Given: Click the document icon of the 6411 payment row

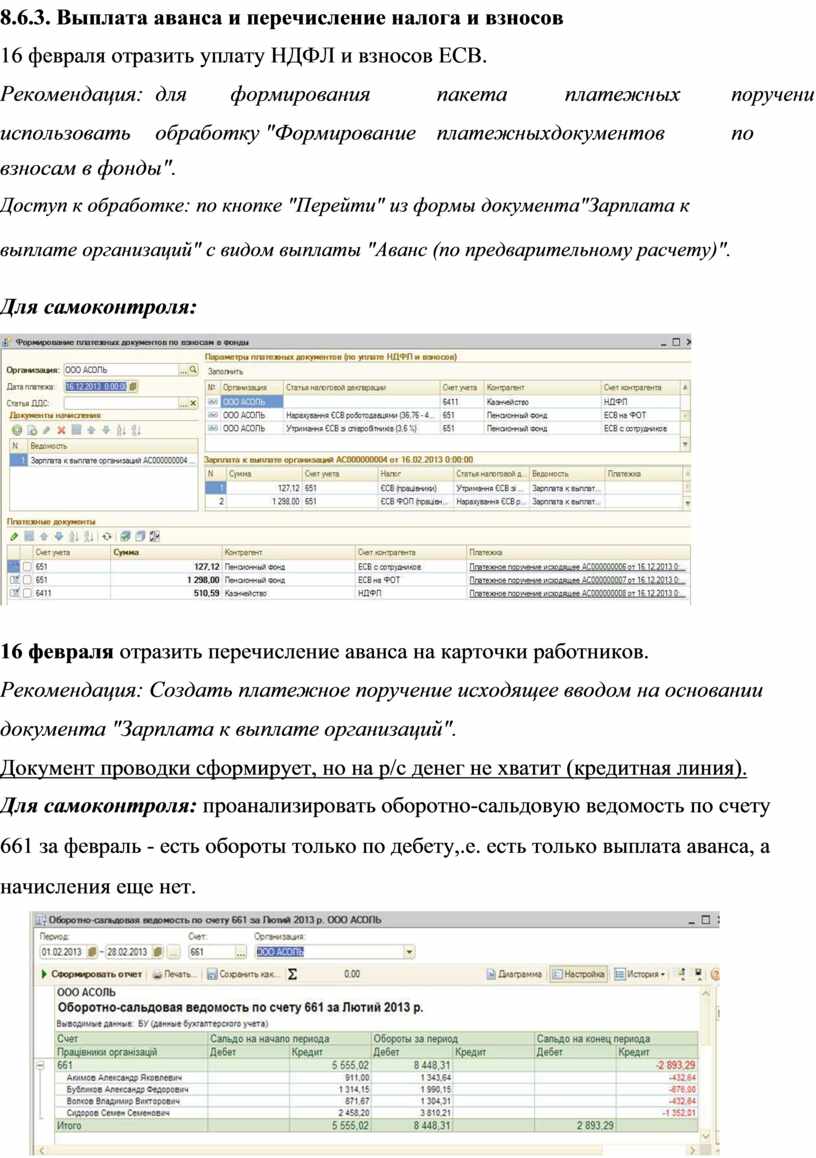Looking at the screenshot, I should pos(14,593).
